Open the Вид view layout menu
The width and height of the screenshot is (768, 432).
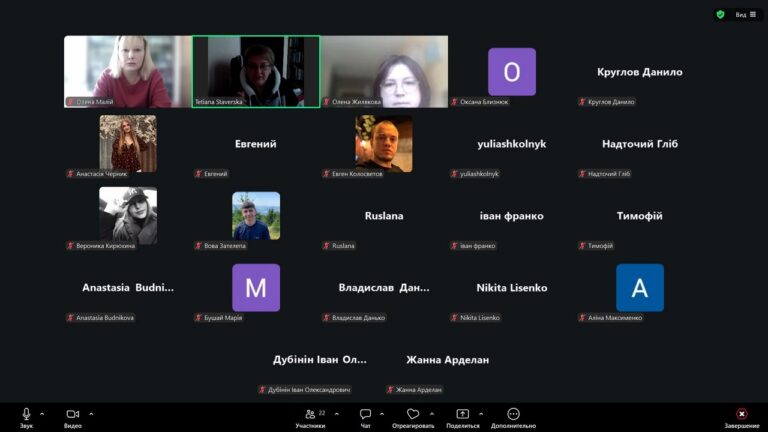[x=745, y=14]
